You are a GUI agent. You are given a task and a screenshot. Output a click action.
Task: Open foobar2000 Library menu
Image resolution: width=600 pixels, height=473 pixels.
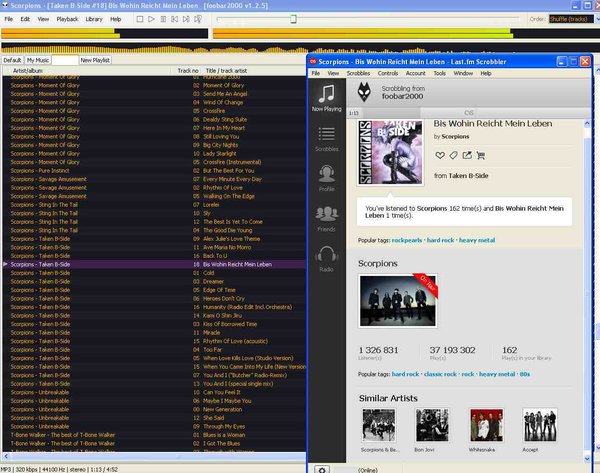(94, 19)
